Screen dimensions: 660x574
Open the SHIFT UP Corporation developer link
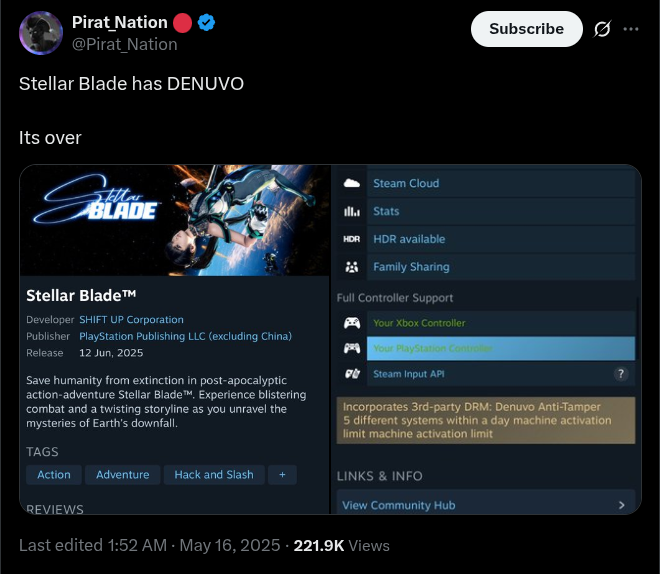131,319
